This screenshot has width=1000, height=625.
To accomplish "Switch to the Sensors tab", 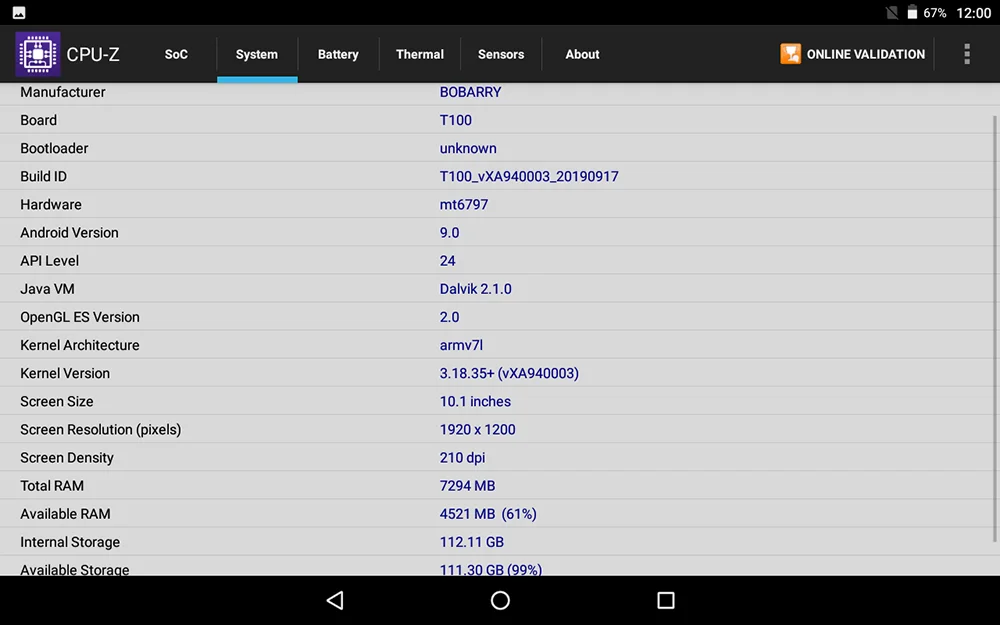I will tap(501, 54).
